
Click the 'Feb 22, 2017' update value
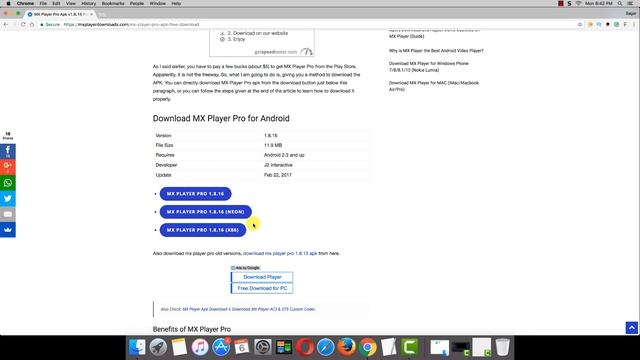click(278, 175)
